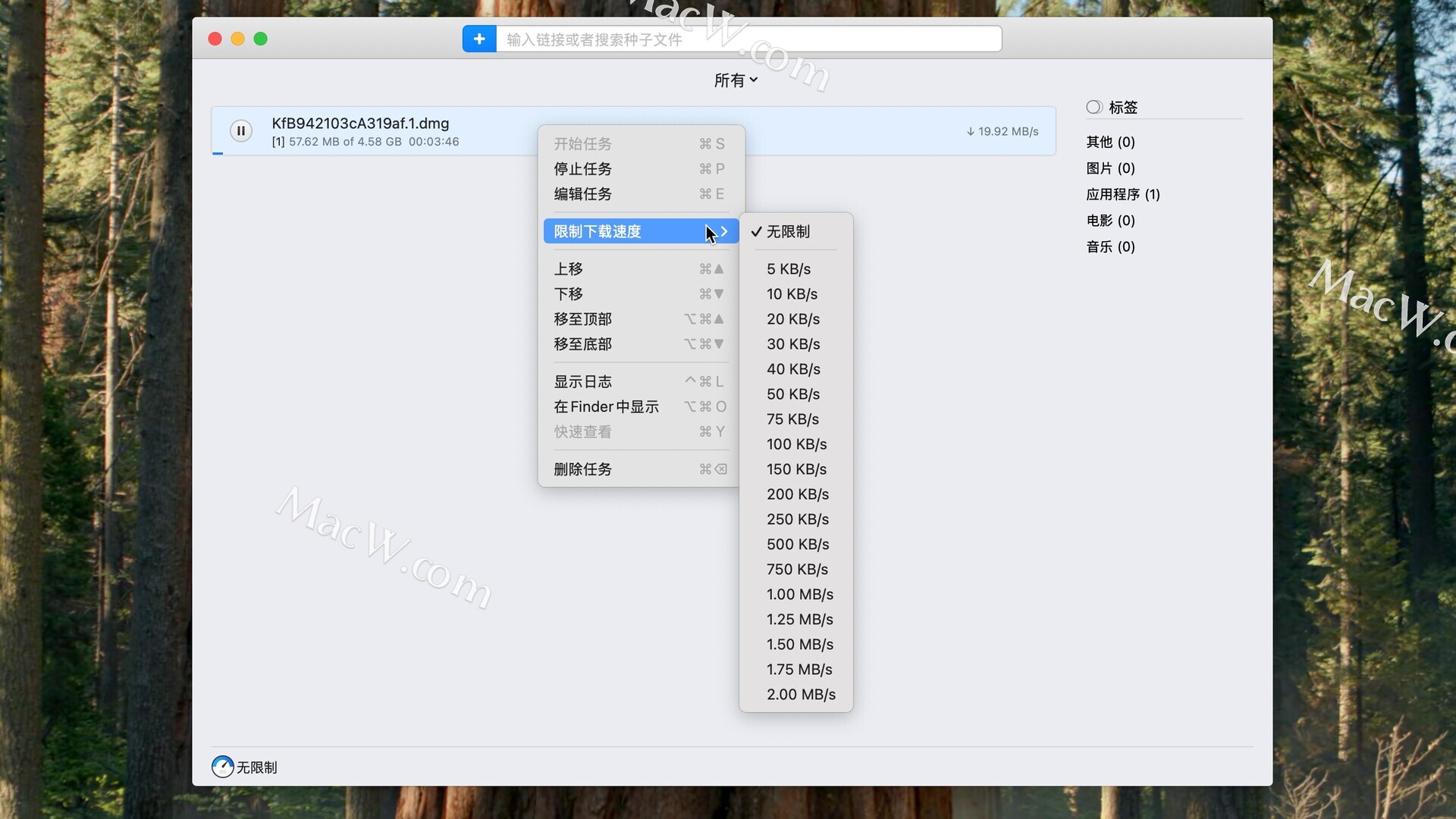Click the red close window button
1456x819 pixels.
point(215,39)
